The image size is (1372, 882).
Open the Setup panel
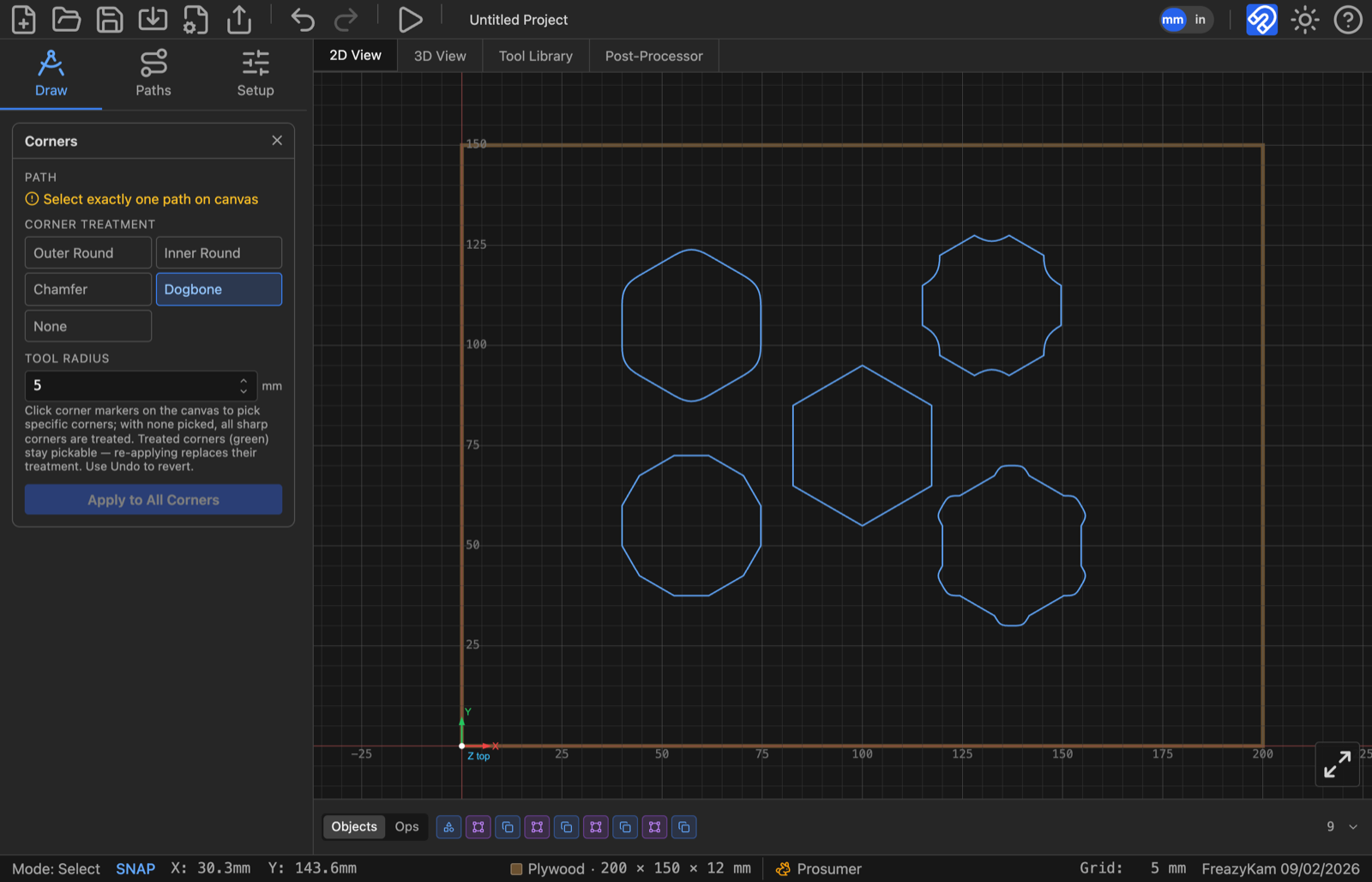(256, 74)
